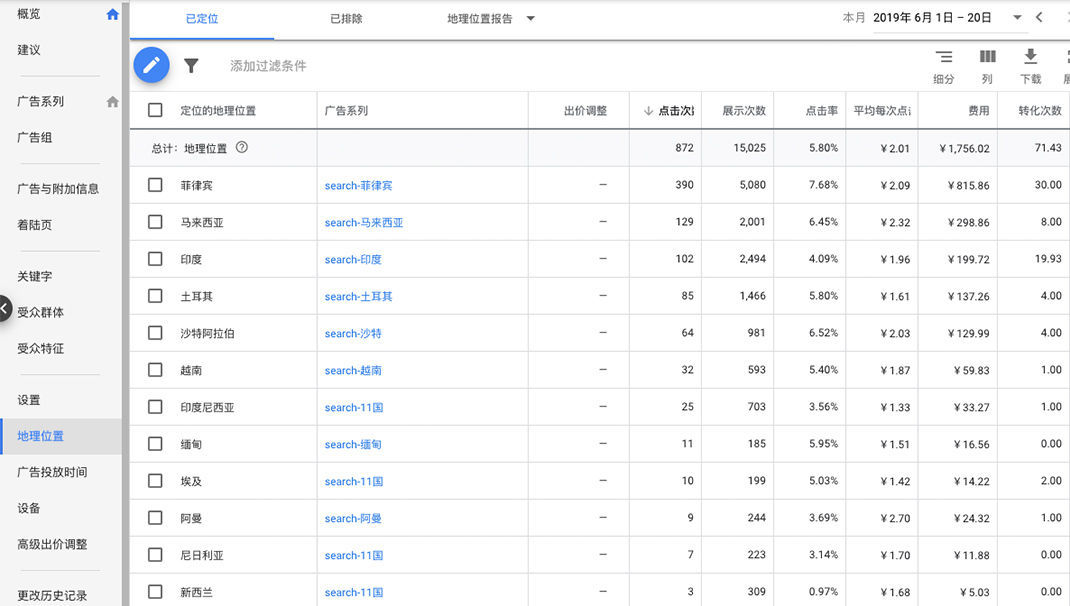Screen dimensions: 1070x606
Task: Click the blue pencil edit button
Action: 152,66
